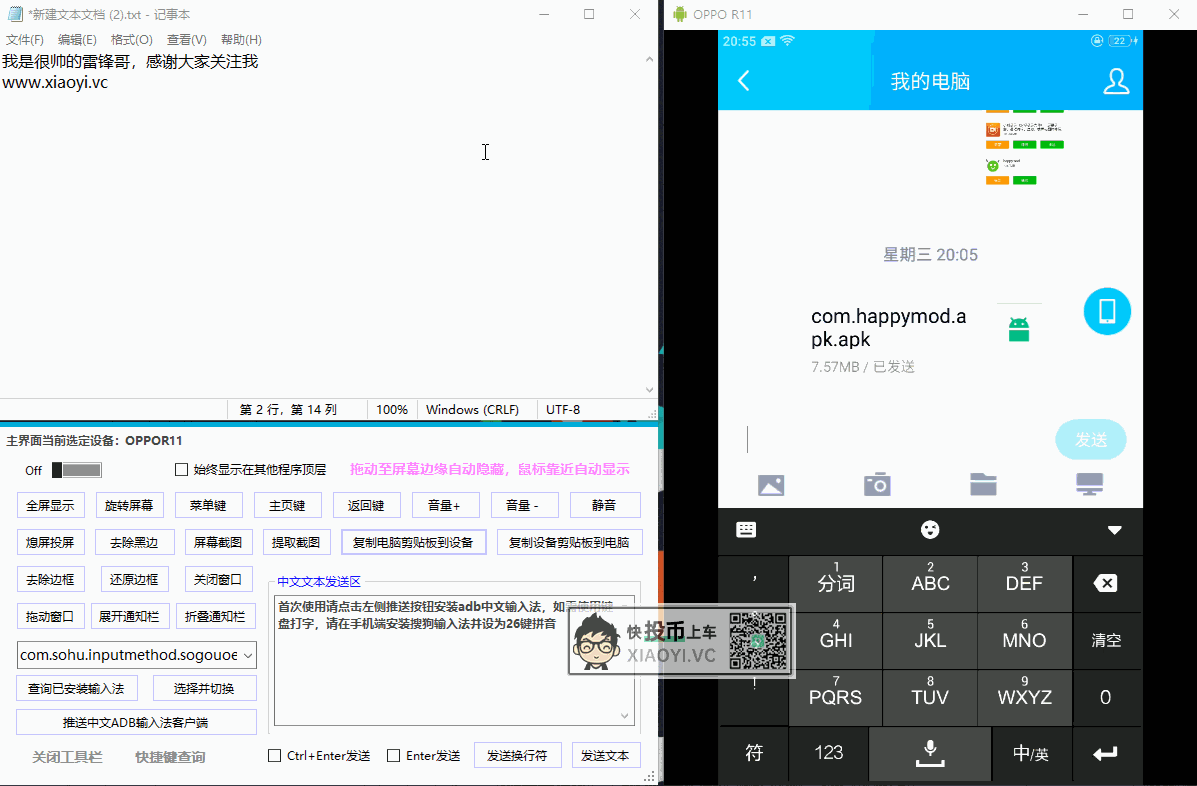Click the phone message input field
The image size is (1197, 786).
pos(895,440)
